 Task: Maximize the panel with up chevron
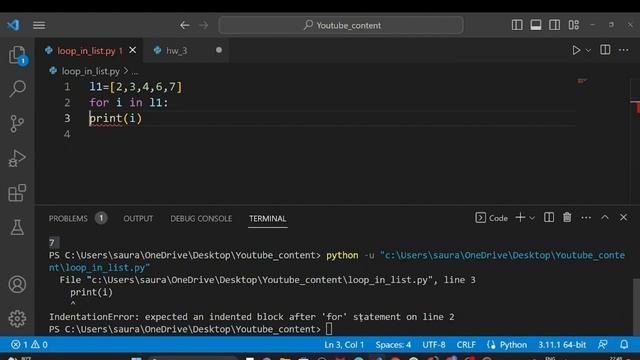click(605, 218)
